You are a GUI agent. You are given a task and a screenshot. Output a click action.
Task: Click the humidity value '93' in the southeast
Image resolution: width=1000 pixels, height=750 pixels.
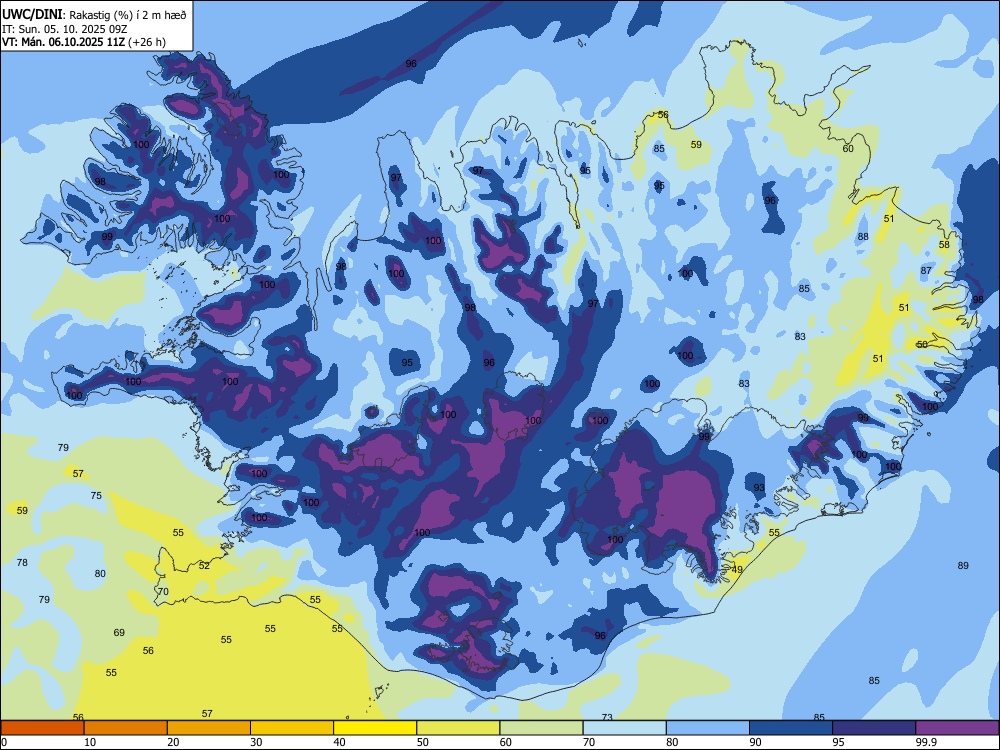click(x=759, y=488)
